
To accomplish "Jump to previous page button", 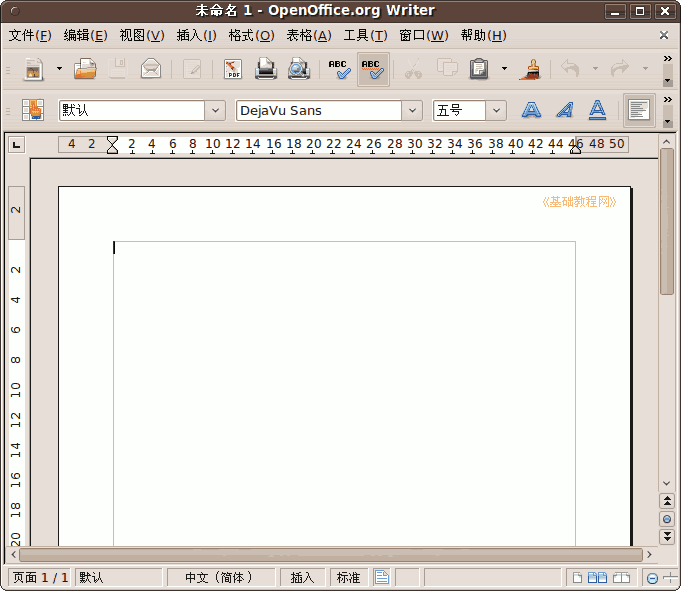I will [x=667, y=501].
